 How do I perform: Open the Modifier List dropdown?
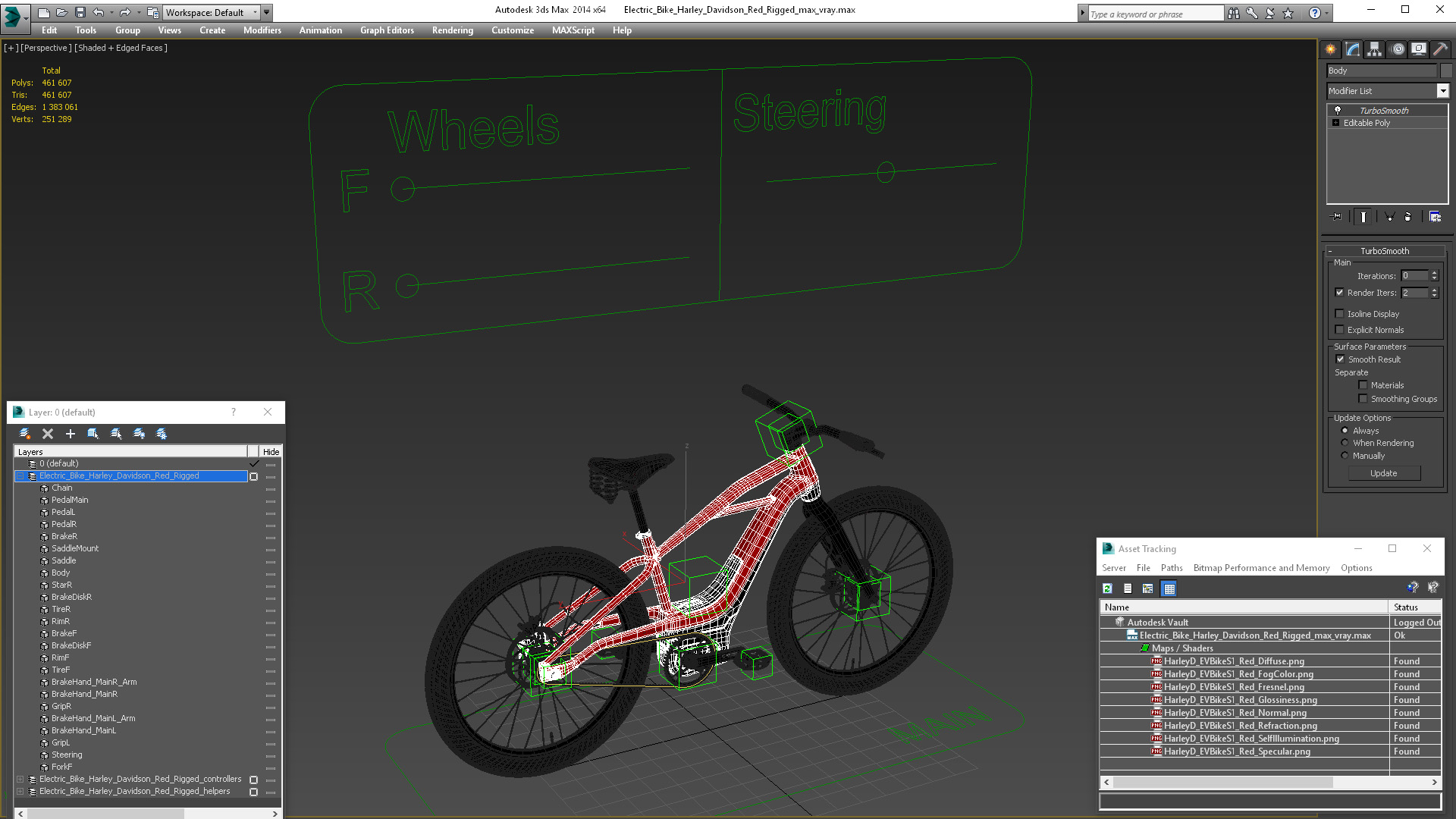coord(1442,91)
